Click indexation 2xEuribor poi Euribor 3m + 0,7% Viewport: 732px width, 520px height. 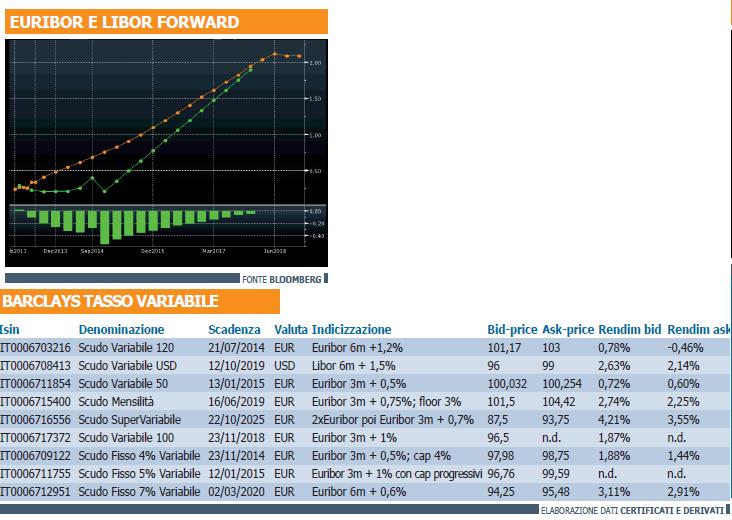[393, 420]
